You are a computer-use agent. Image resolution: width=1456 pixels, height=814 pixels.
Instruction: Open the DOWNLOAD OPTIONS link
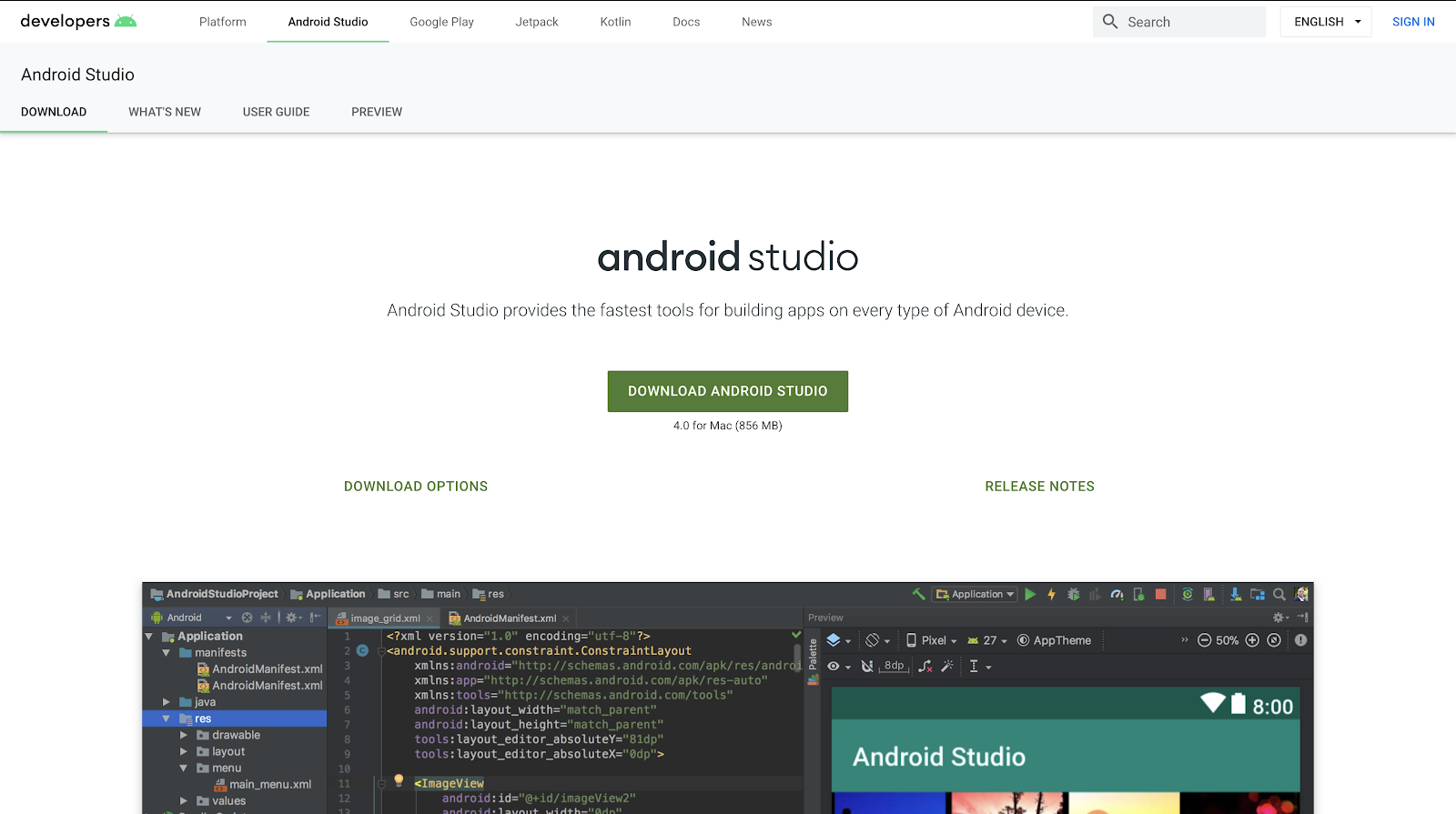(x=416, y=487)
